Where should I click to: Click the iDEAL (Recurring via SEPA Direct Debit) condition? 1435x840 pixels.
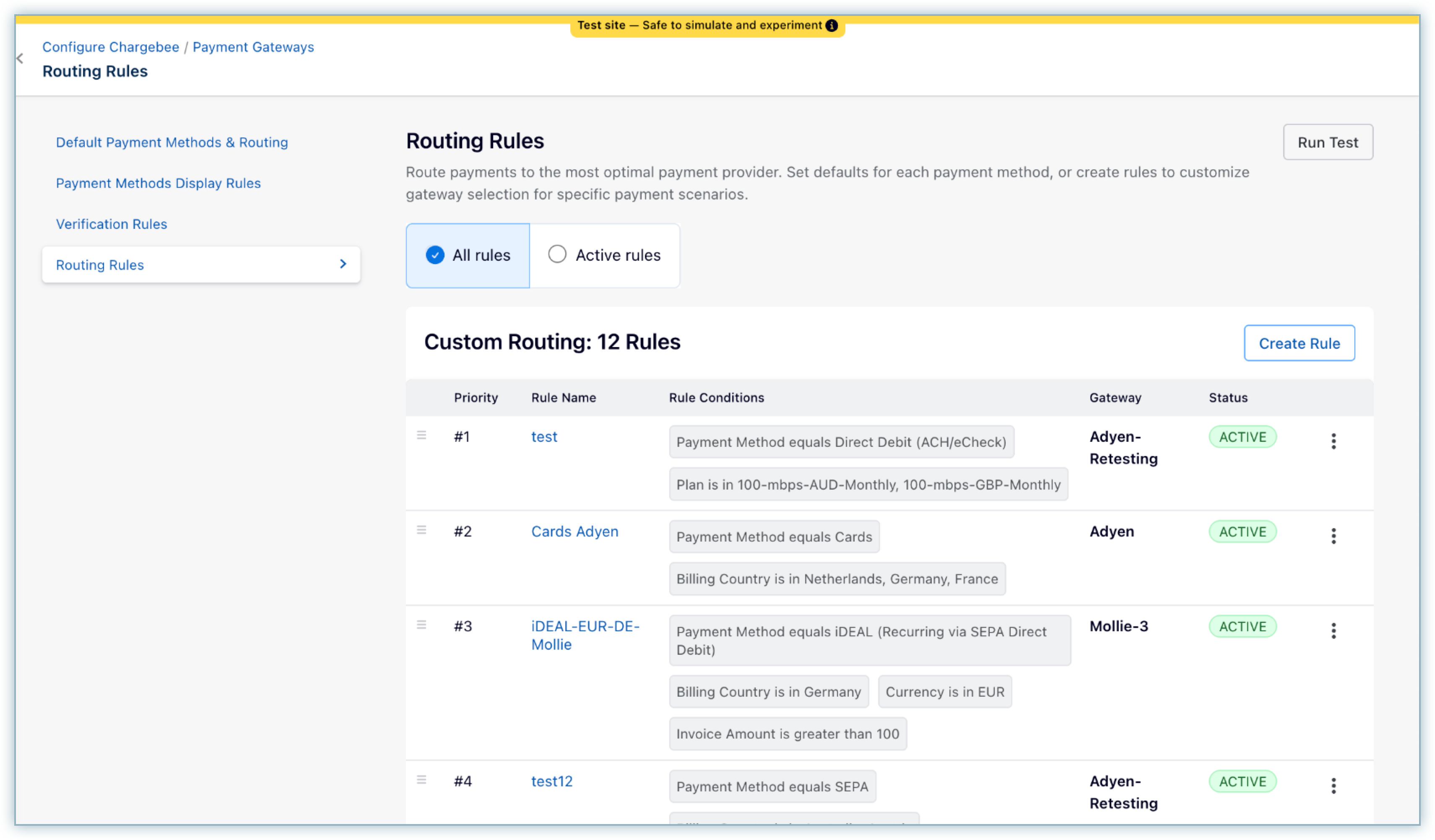pyautogui.click(x=870, y=641)
